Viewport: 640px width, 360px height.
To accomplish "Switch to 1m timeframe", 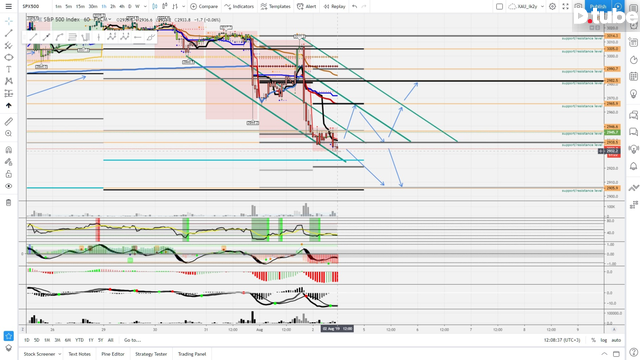I will (58, 7).
